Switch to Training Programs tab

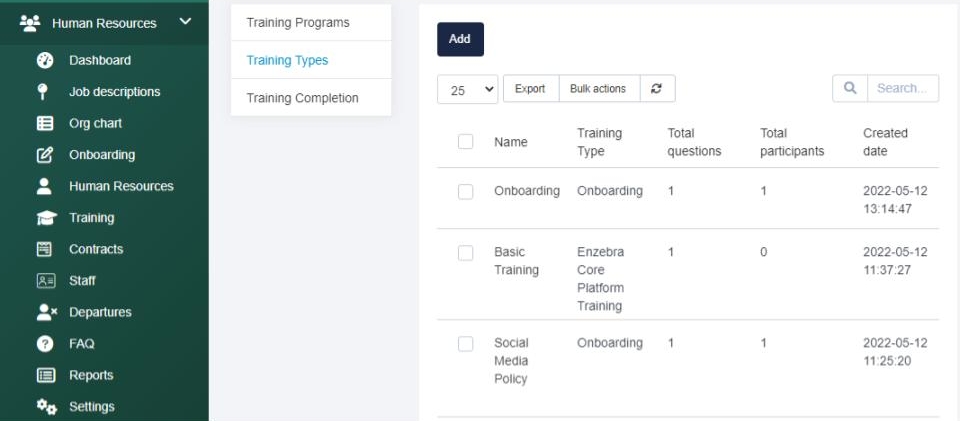[298, 22]
